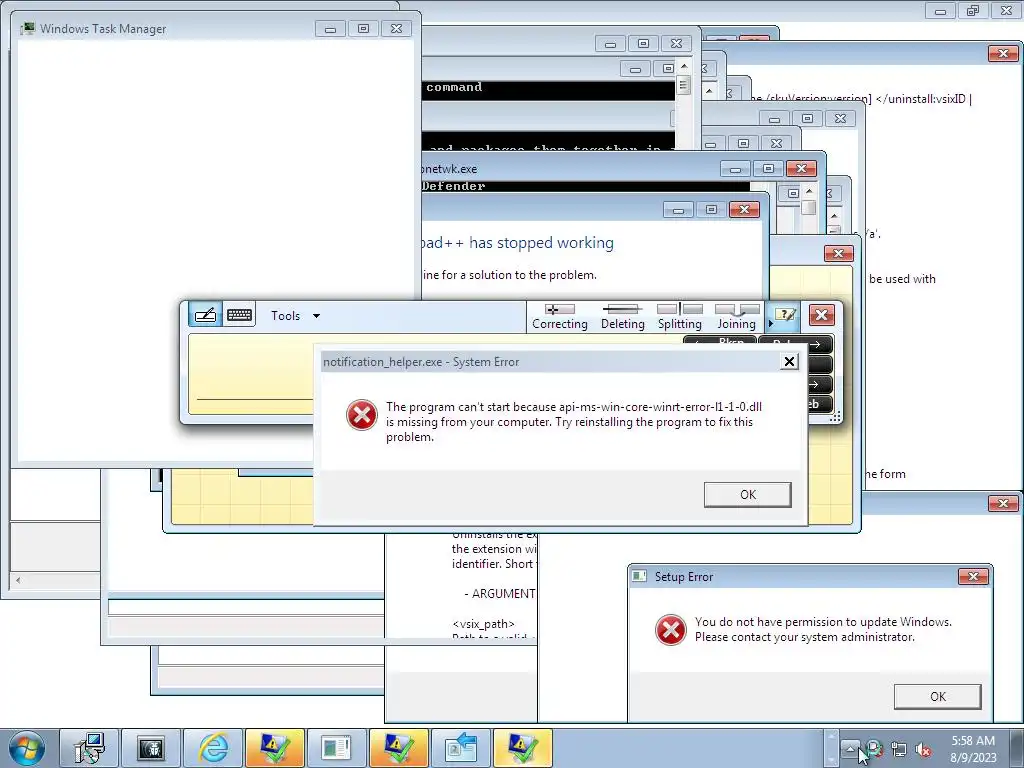1024x768 pixels.
Task: Open the Windows Easy Transfer taskbar icon
Action: click(x=460, y=748)
